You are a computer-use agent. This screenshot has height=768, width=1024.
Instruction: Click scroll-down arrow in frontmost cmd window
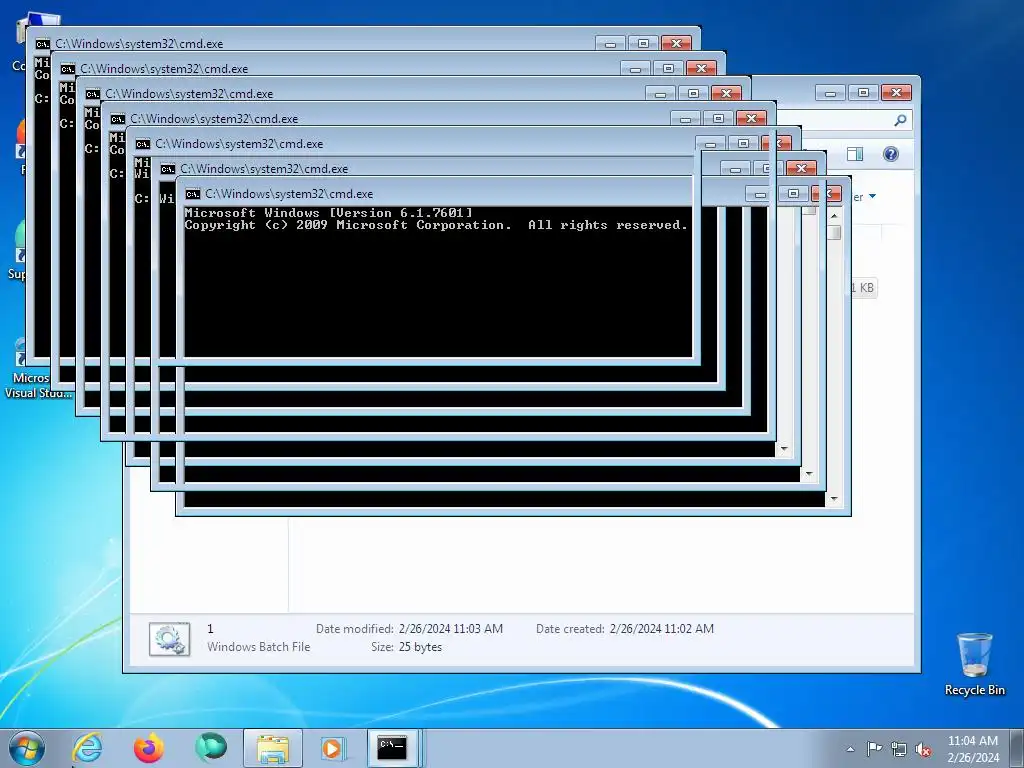coord(834,500)
